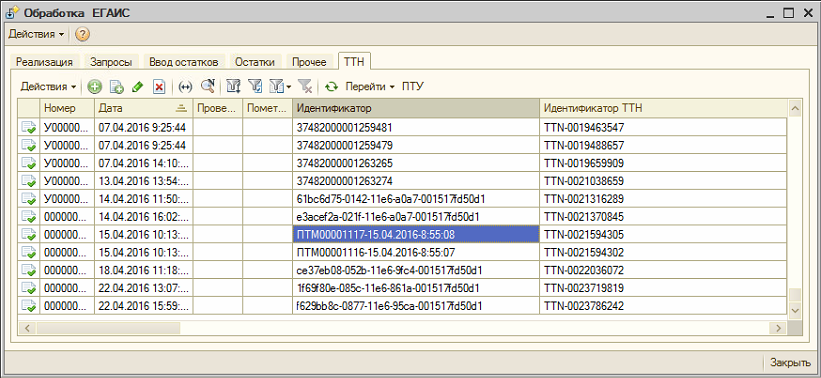Click the ЕГАИС window title bar icon

(11, 13)
